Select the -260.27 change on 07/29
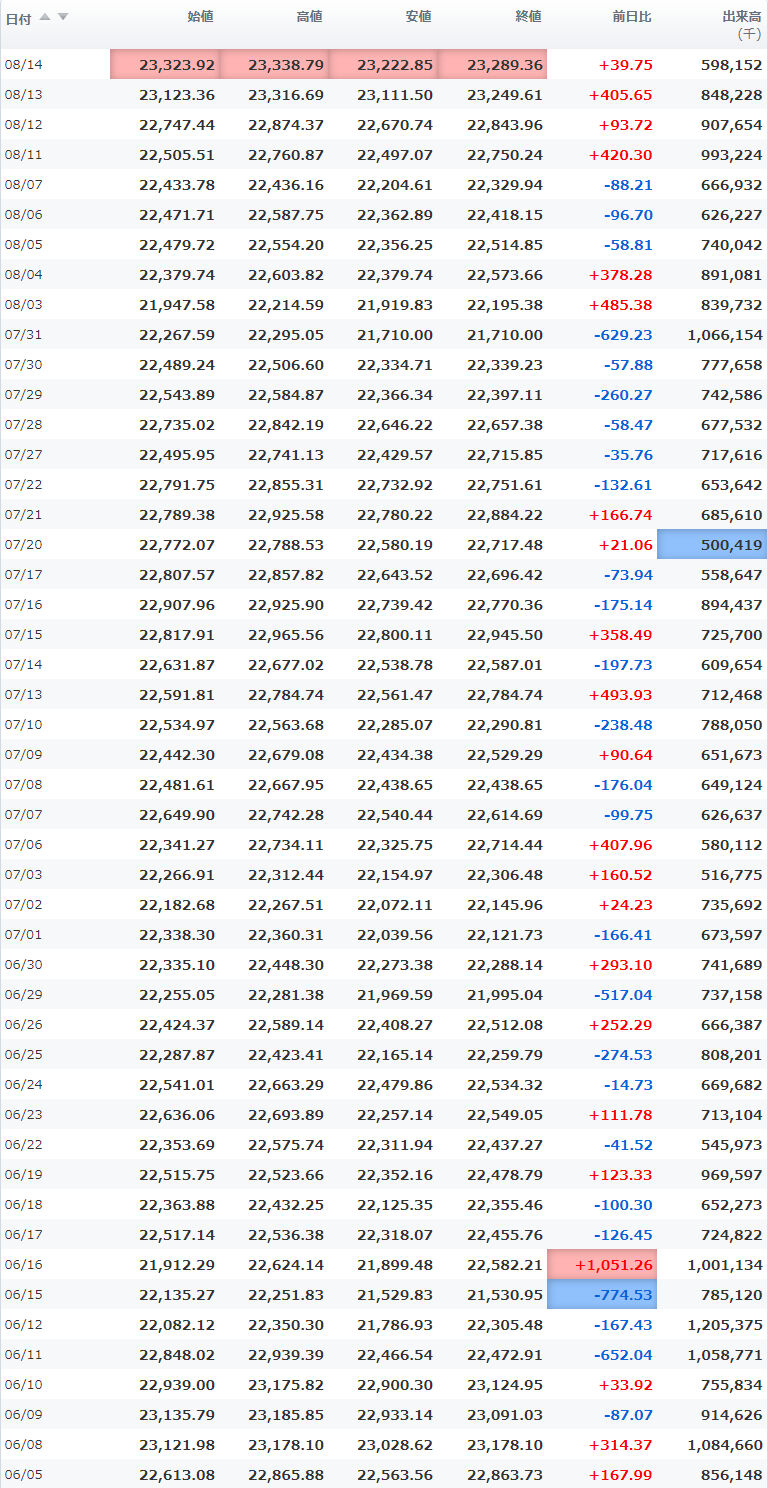This screenshot has height=1488, width=768. coord(624,394)
